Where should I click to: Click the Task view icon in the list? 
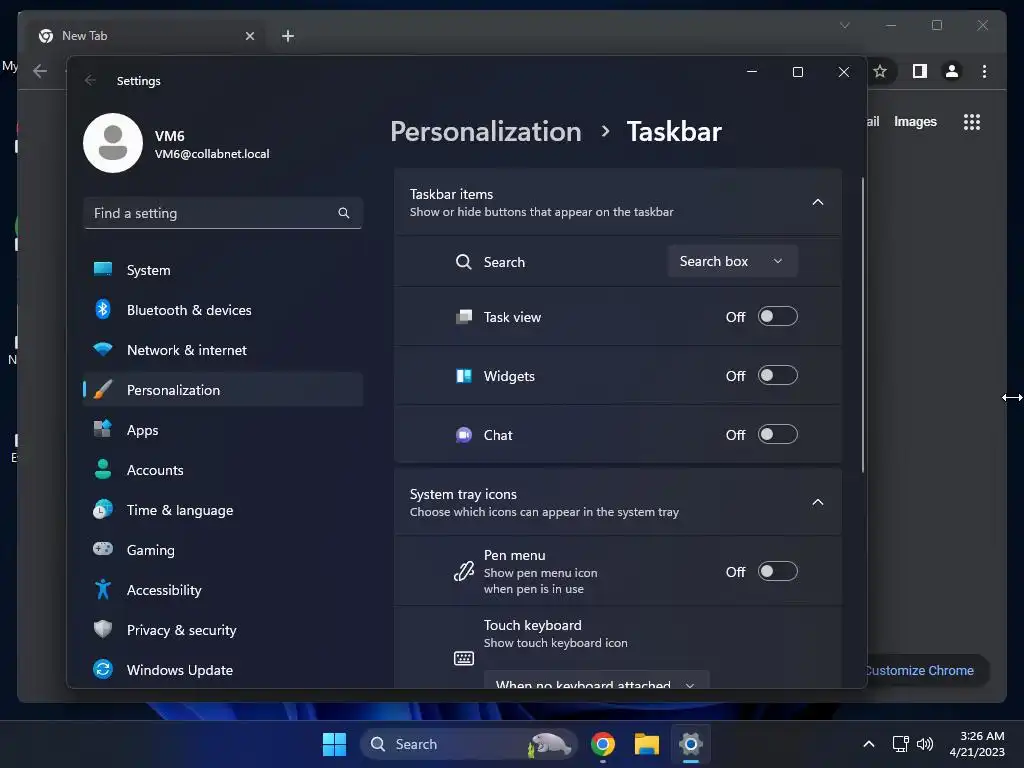point(463,317)
